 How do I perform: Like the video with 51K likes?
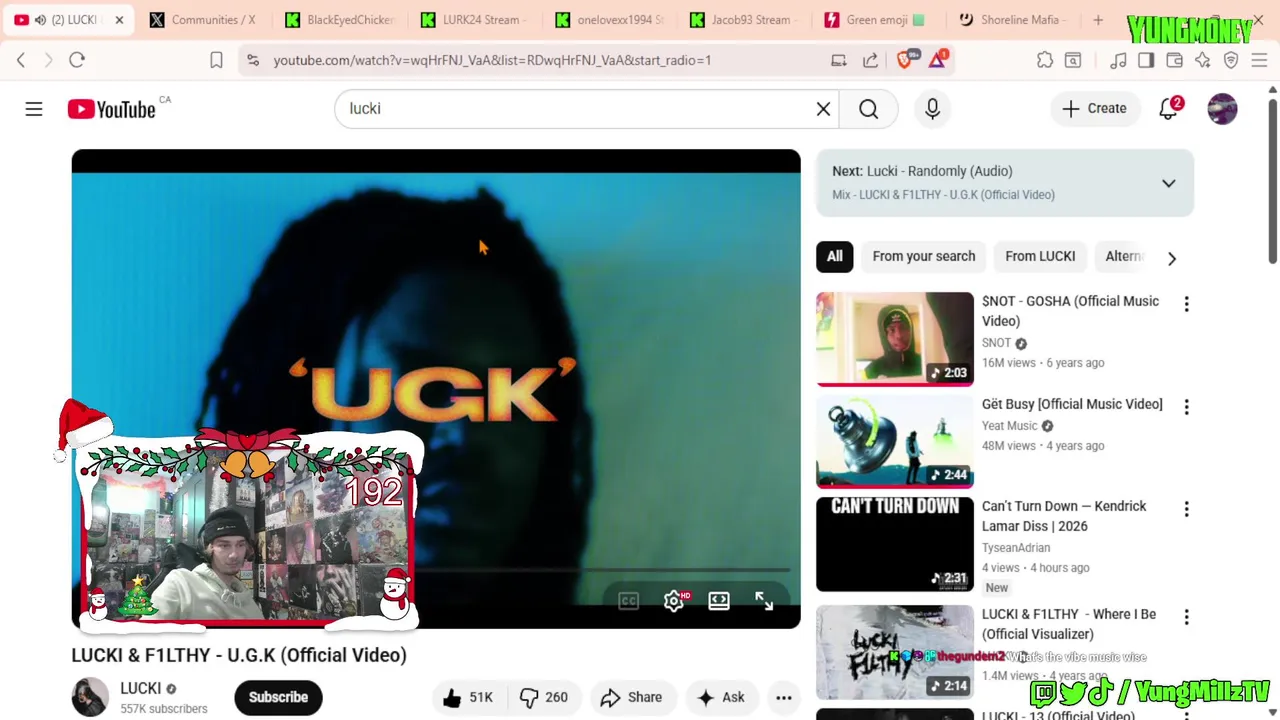click(468, 697)
